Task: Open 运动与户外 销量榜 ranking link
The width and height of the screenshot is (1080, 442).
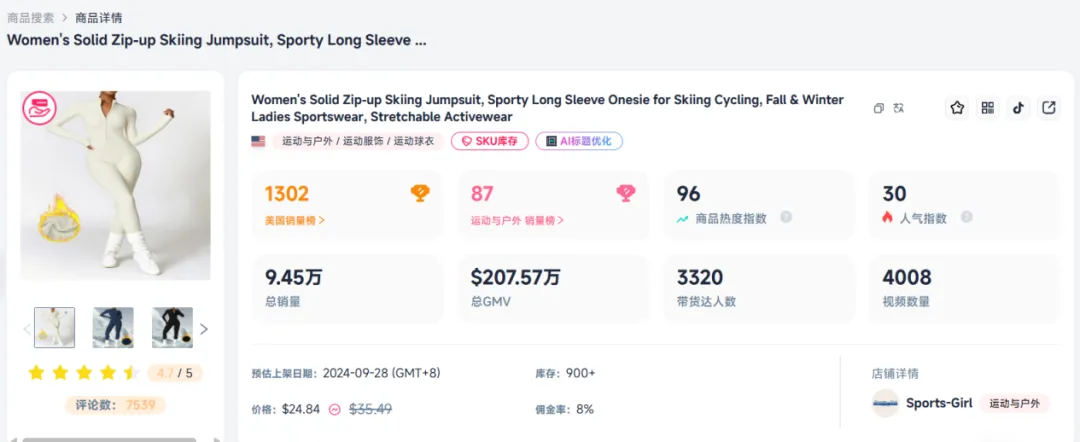Action: coord(517,220)
